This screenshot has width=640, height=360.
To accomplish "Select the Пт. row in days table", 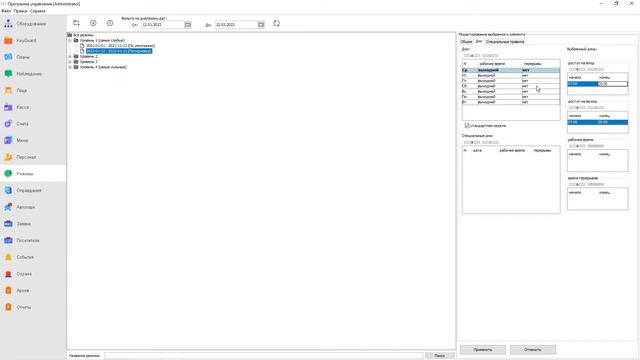I will point(511,81).
